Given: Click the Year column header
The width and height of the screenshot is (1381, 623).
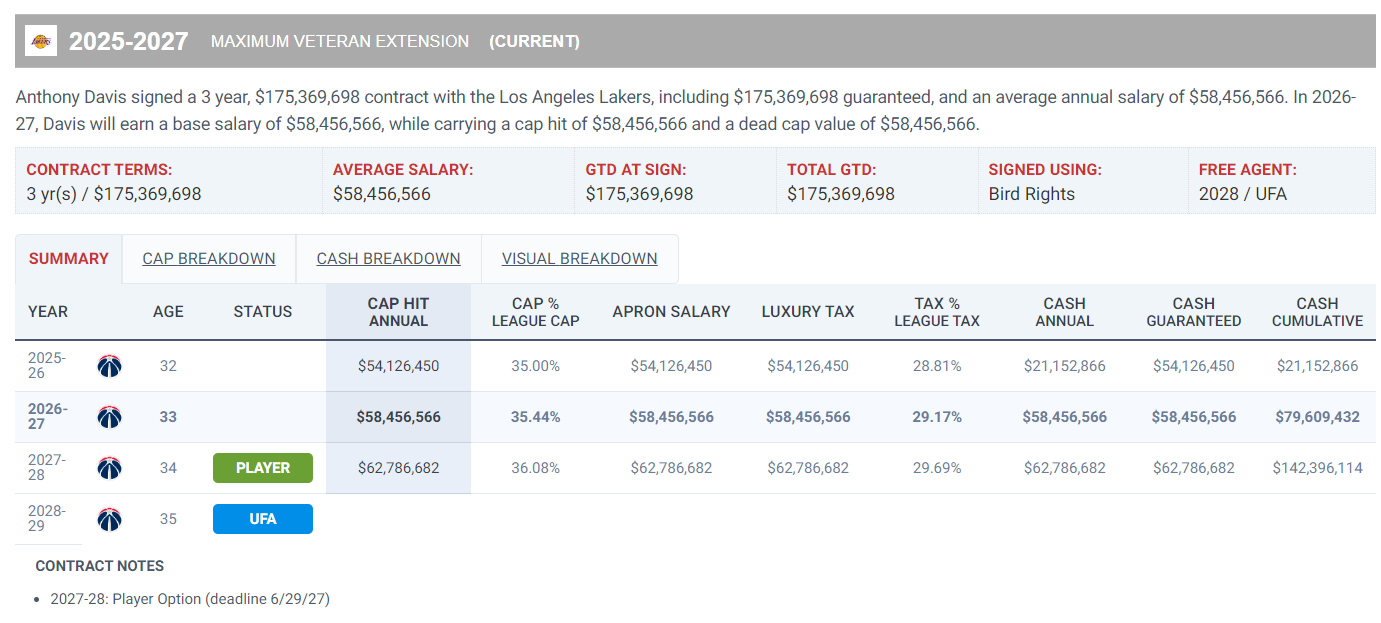Looking at the screenshot, I should click(x=48, y=312).
